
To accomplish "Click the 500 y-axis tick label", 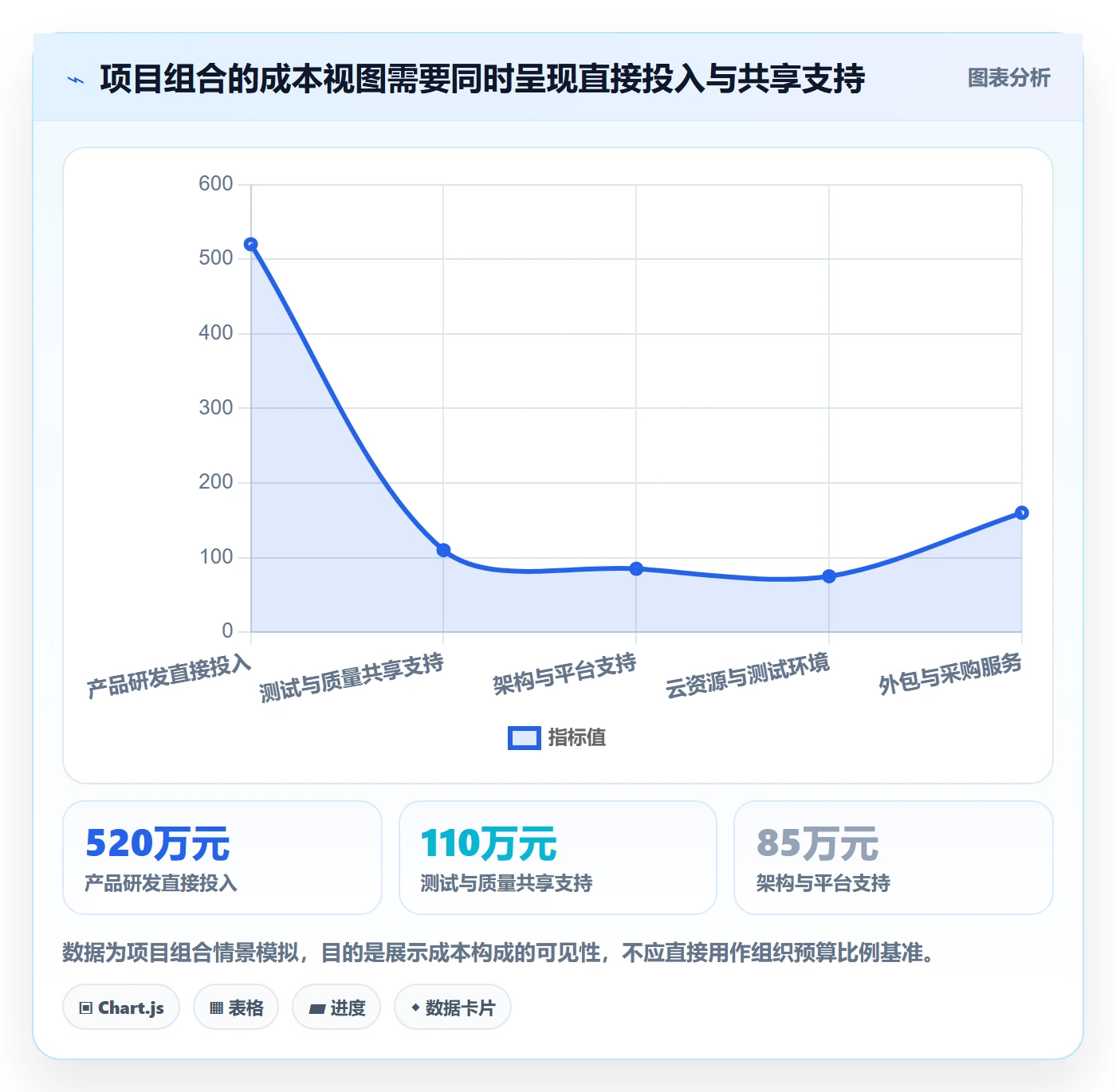I will [216, 258].
